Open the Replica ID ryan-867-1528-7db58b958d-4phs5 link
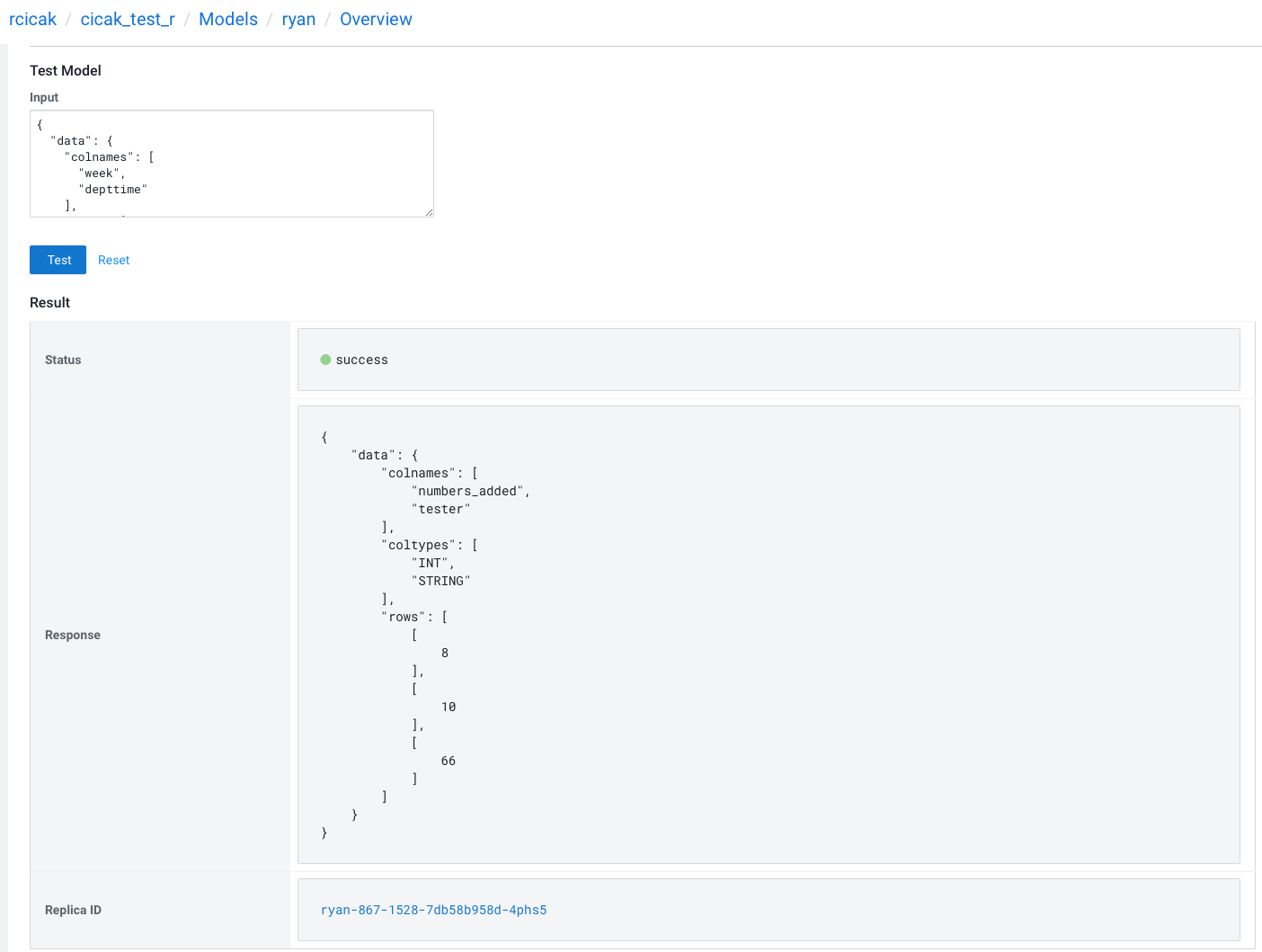The width and height of the screenshot is (1262, 952). (x=433, y=910)
